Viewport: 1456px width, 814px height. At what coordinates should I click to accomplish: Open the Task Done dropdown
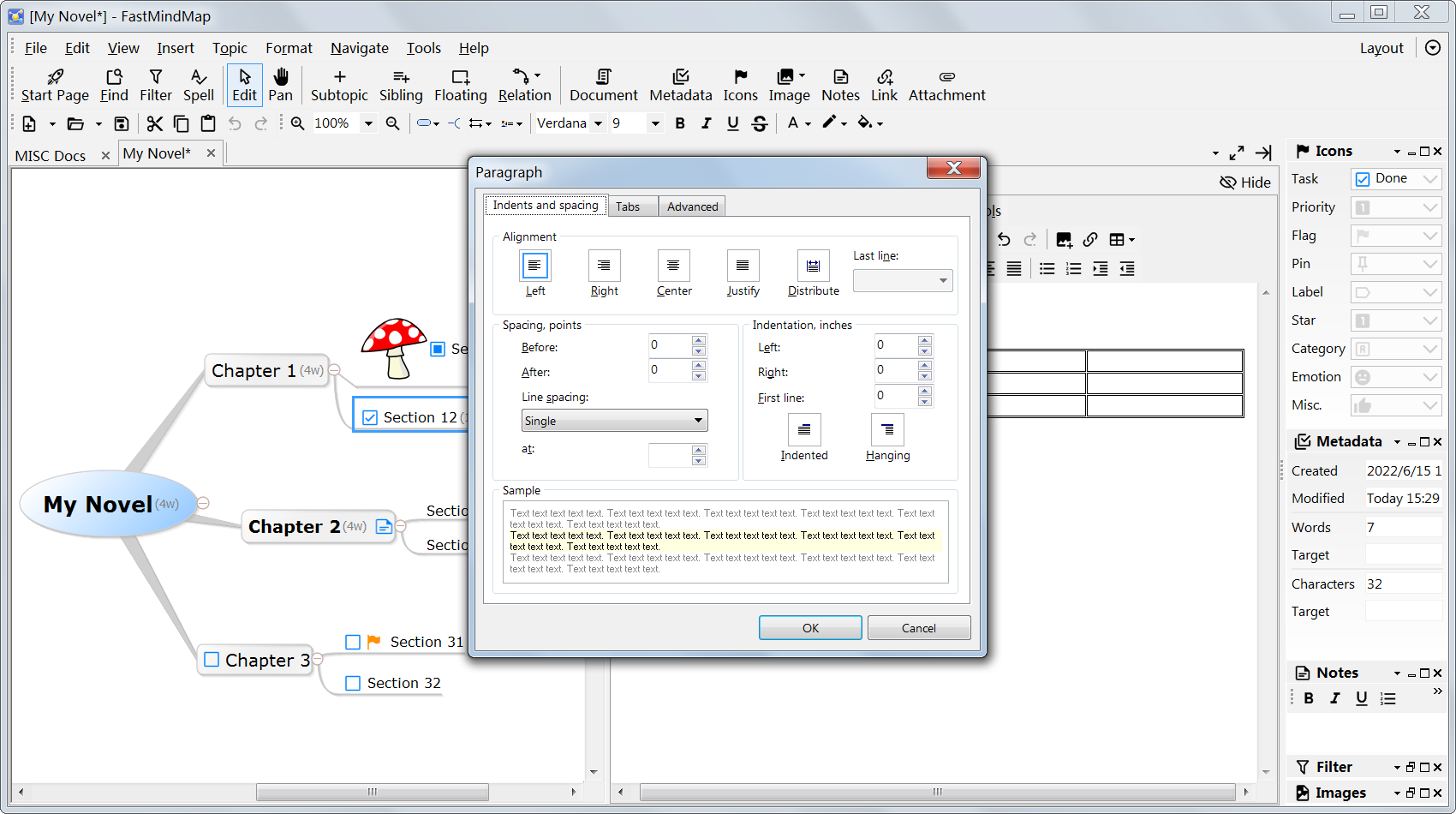[1396, 179]
